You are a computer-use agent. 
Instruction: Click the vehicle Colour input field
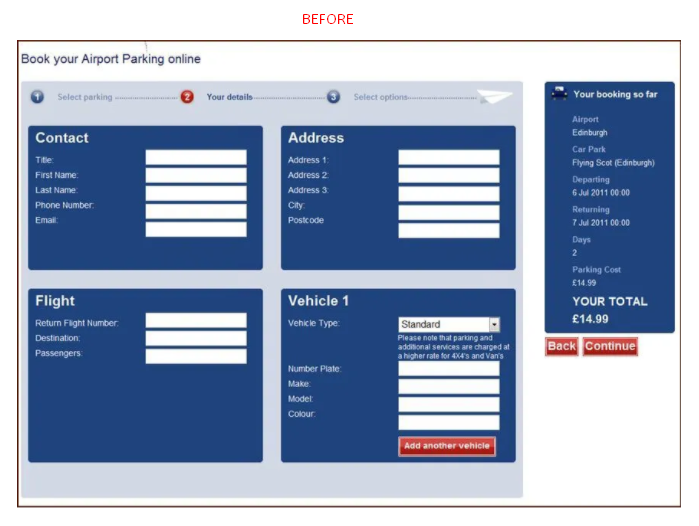tap(449, 422)
